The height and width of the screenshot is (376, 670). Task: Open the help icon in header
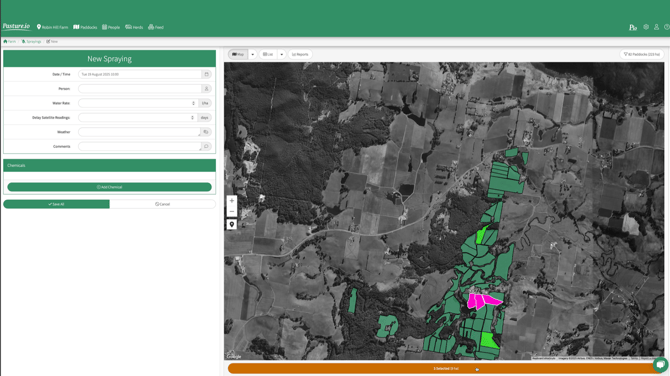pyautogui.click(x=667, y=27)
